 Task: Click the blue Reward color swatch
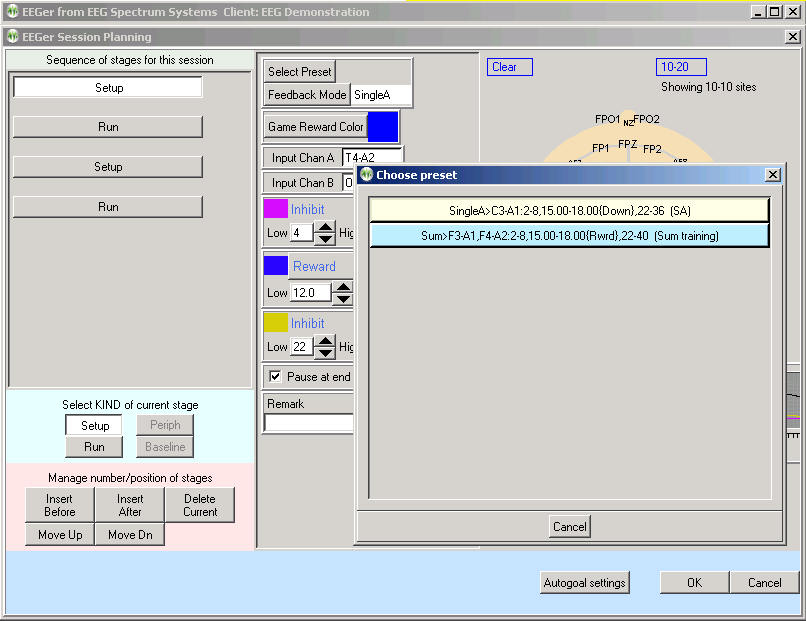(275, 266)
